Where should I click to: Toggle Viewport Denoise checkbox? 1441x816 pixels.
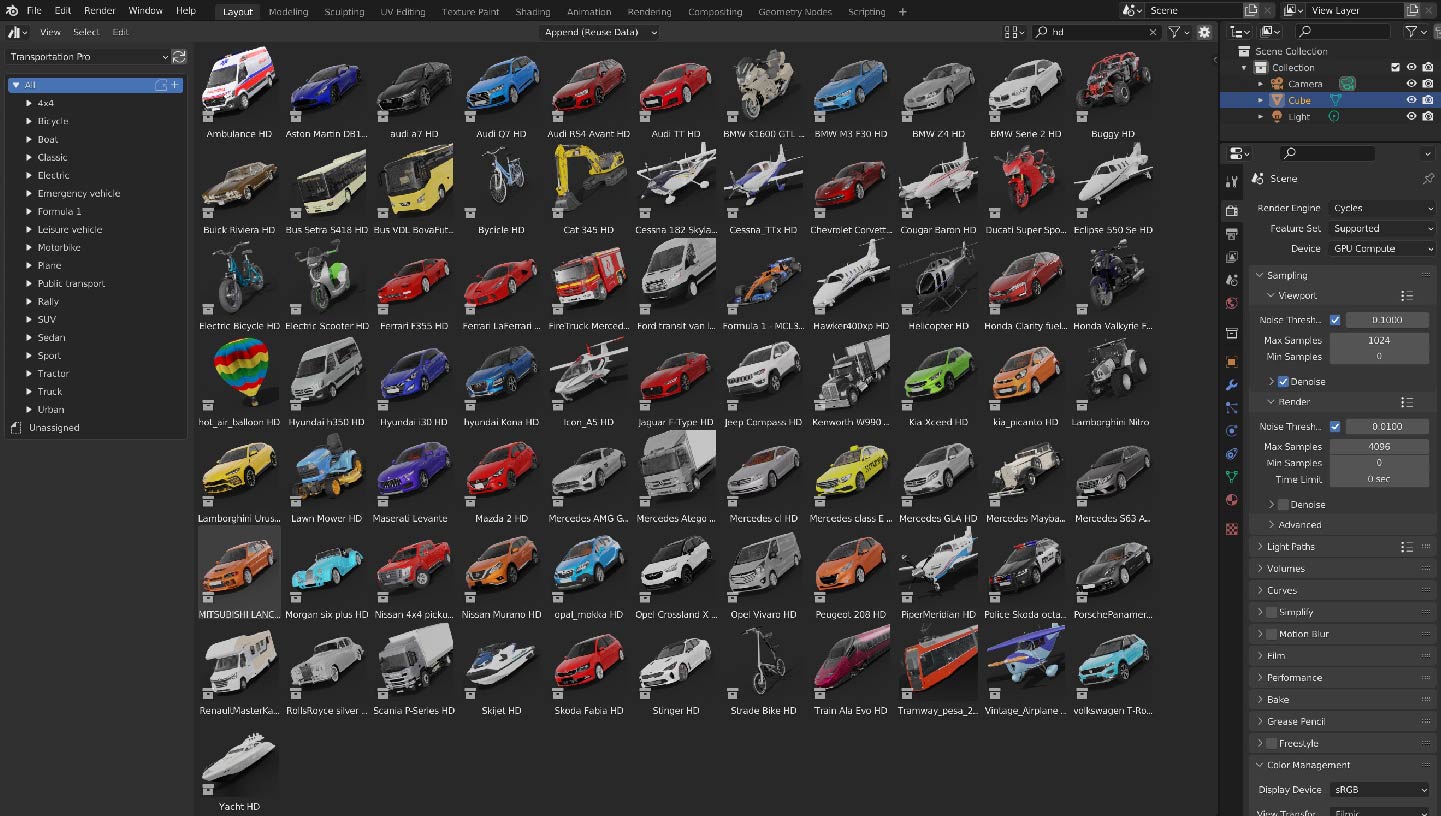[1284, 381]
